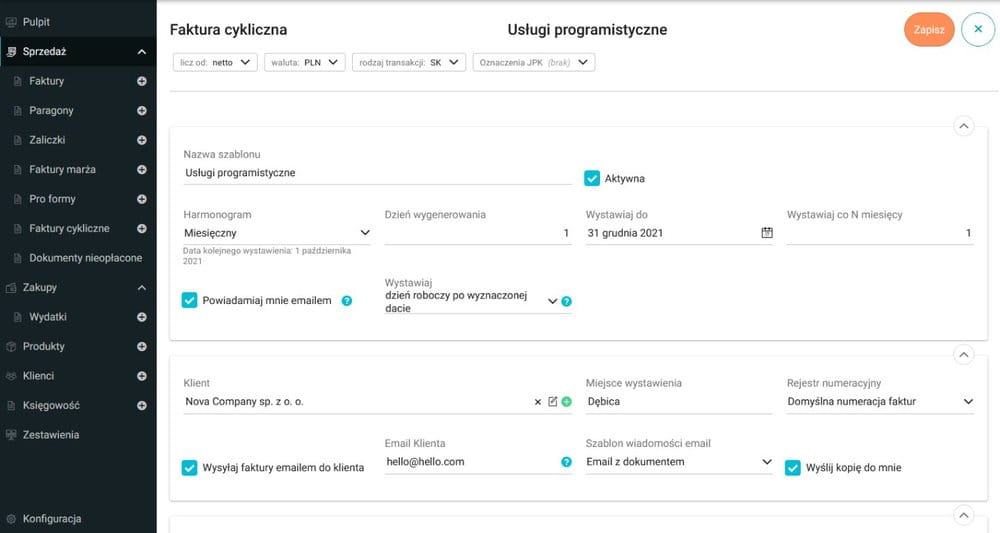The width and height of the screenshot is (1000, 533).
Task: Toggle Powiadamiaj mnie emailem checkbox
Action: pos(190,300)
